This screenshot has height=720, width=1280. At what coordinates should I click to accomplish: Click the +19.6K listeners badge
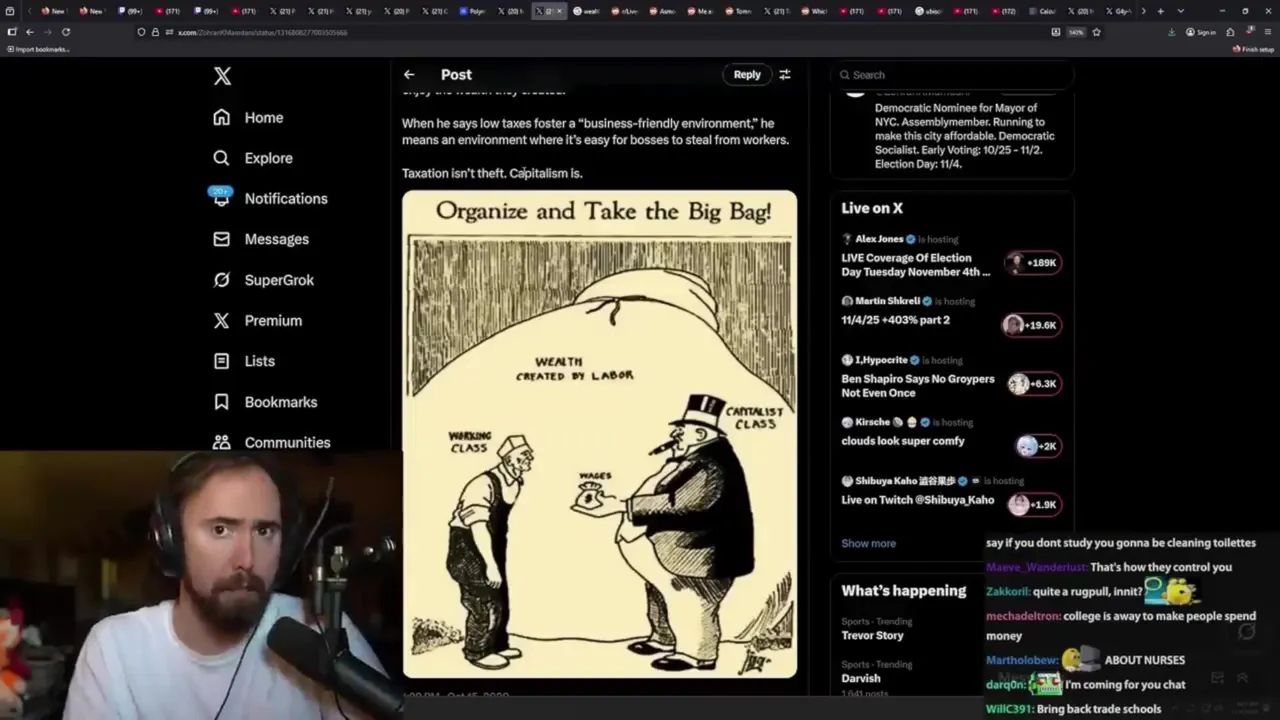pyautogui.click(x=1031, y=325)
